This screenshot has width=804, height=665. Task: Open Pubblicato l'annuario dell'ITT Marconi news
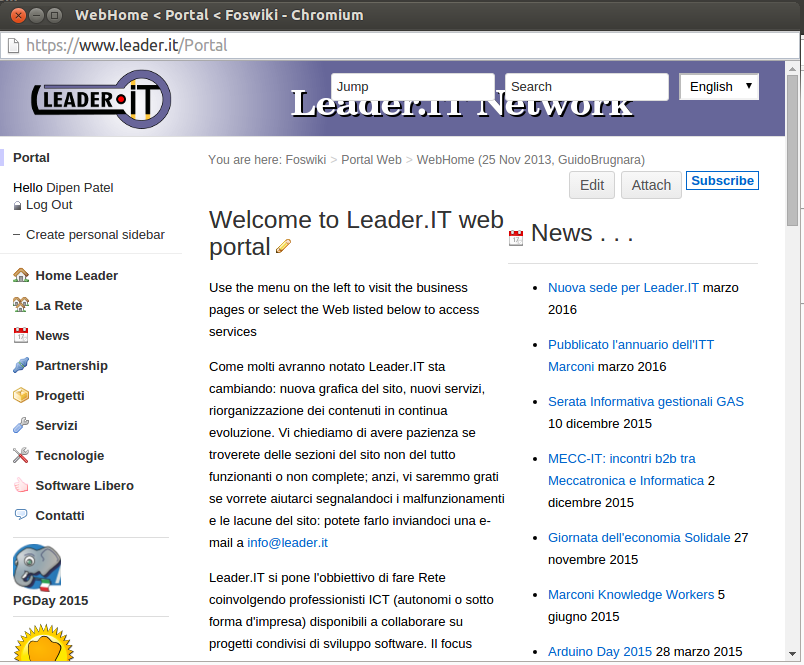click(631, 355)
